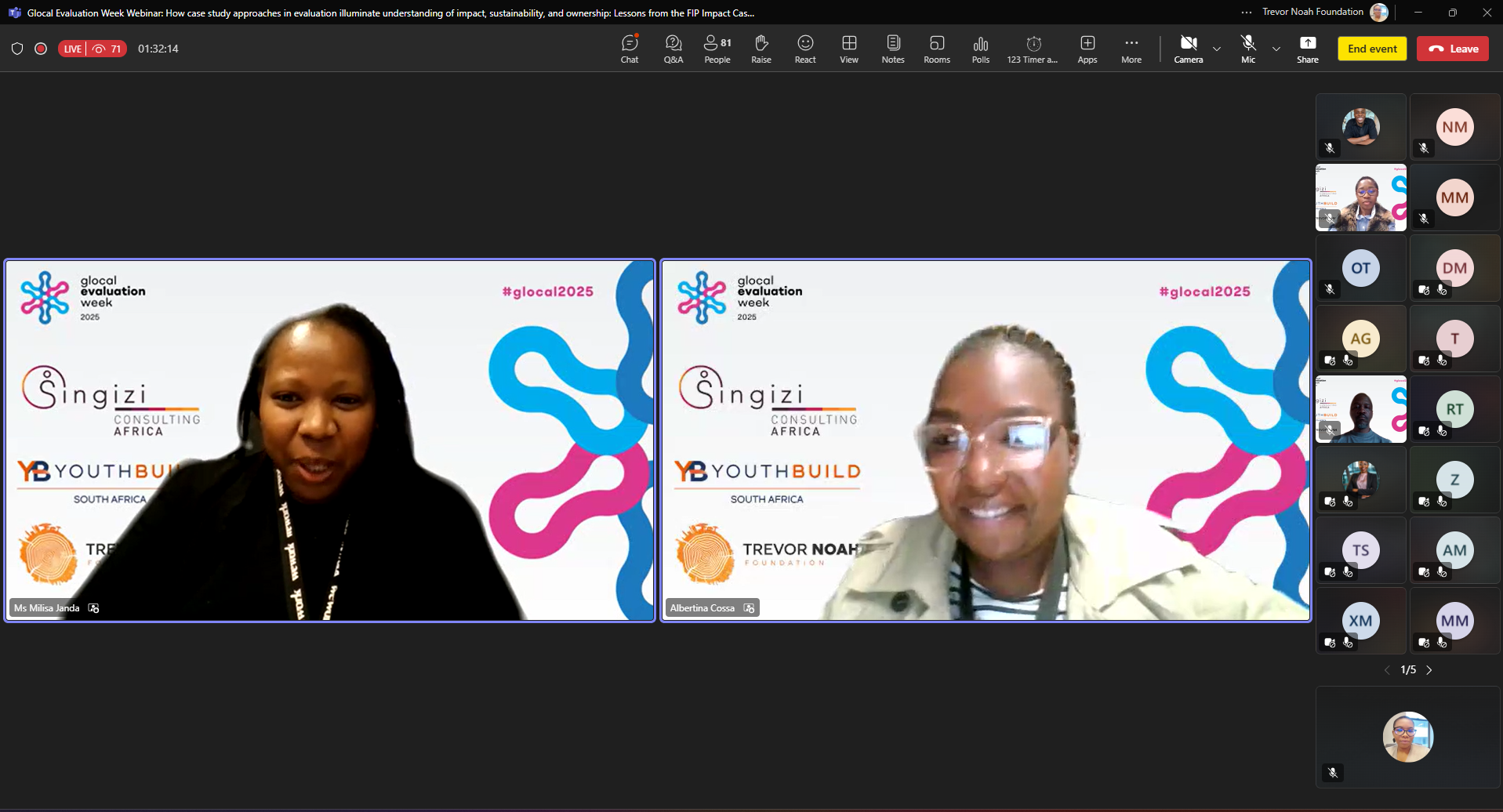Open More actions menu
1503x812 pixels.
[x=1131, y=49]
